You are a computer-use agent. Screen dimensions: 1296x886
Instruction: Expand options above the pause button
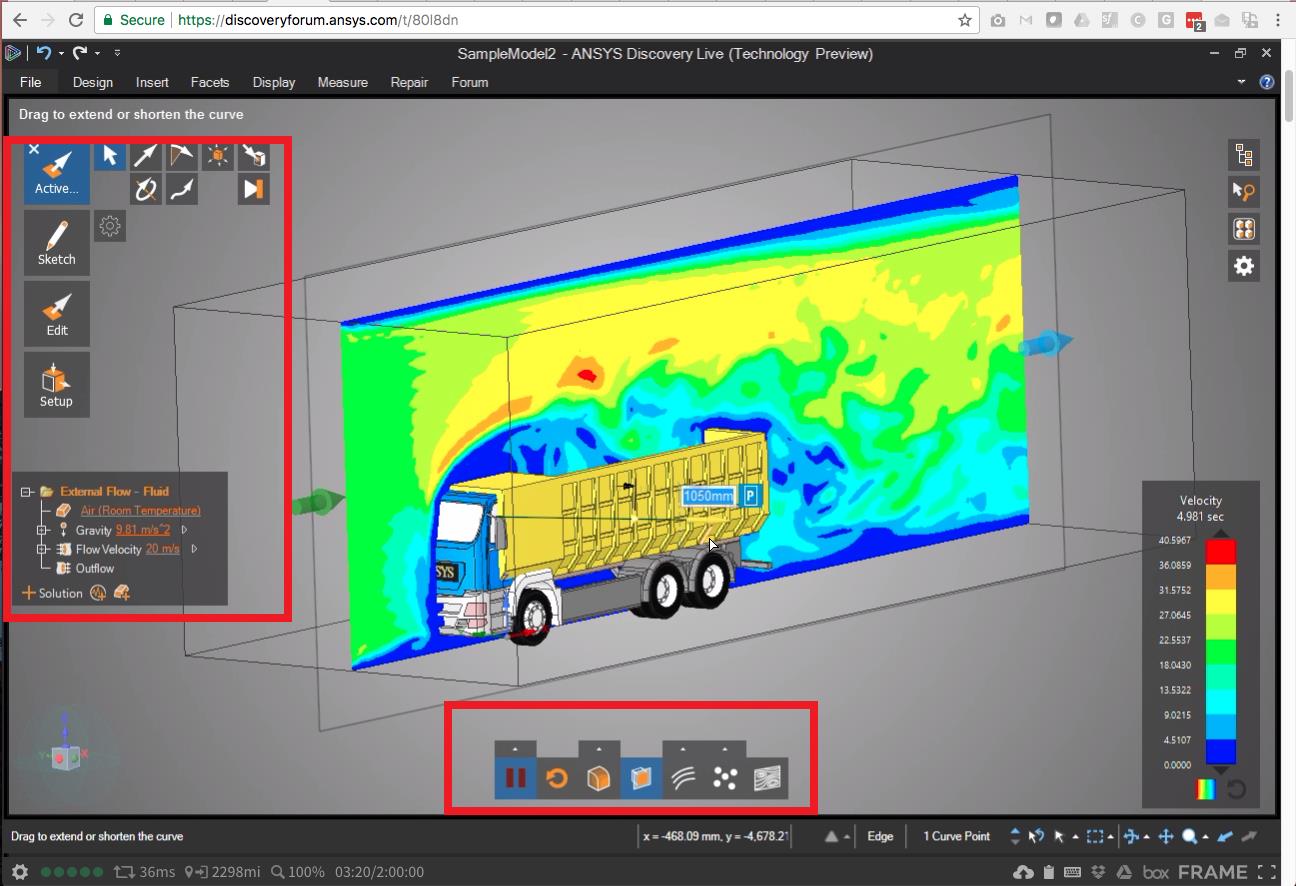pyautogui.click(x=516, y=749)
